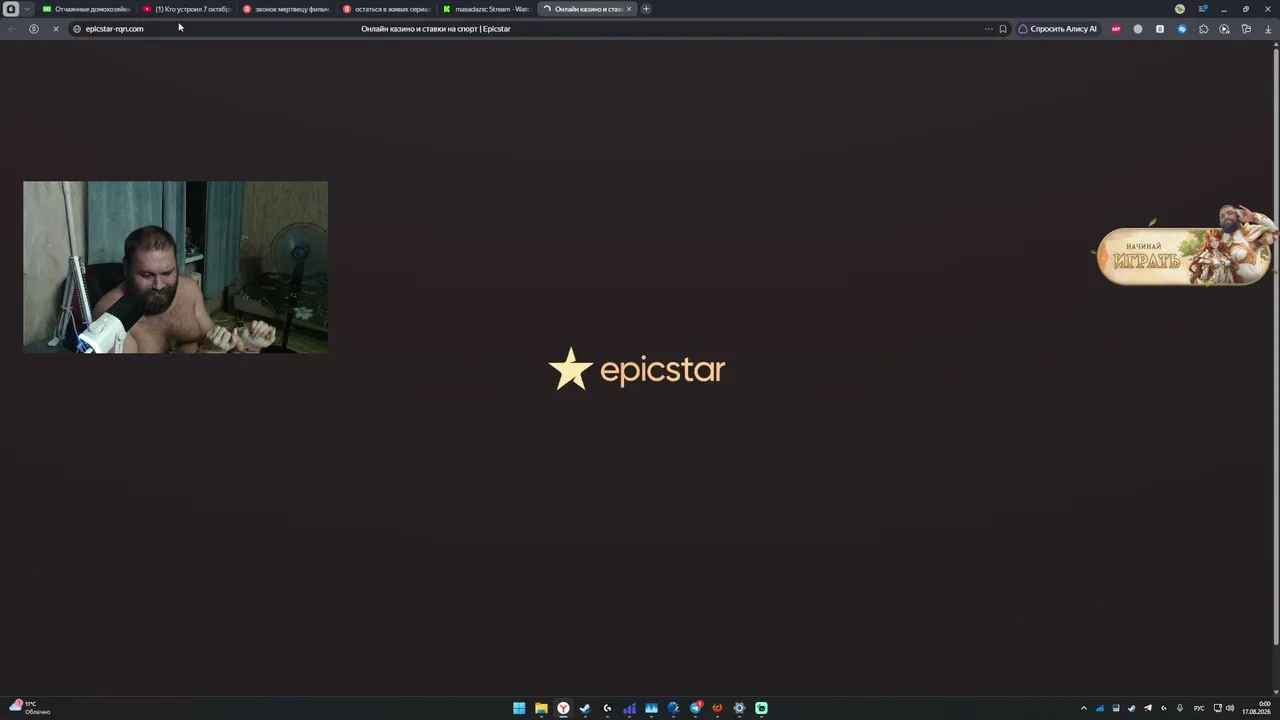This screenshot has height=720, width=1280.
Task: Go back to the previous page
Action: [12, 29]
